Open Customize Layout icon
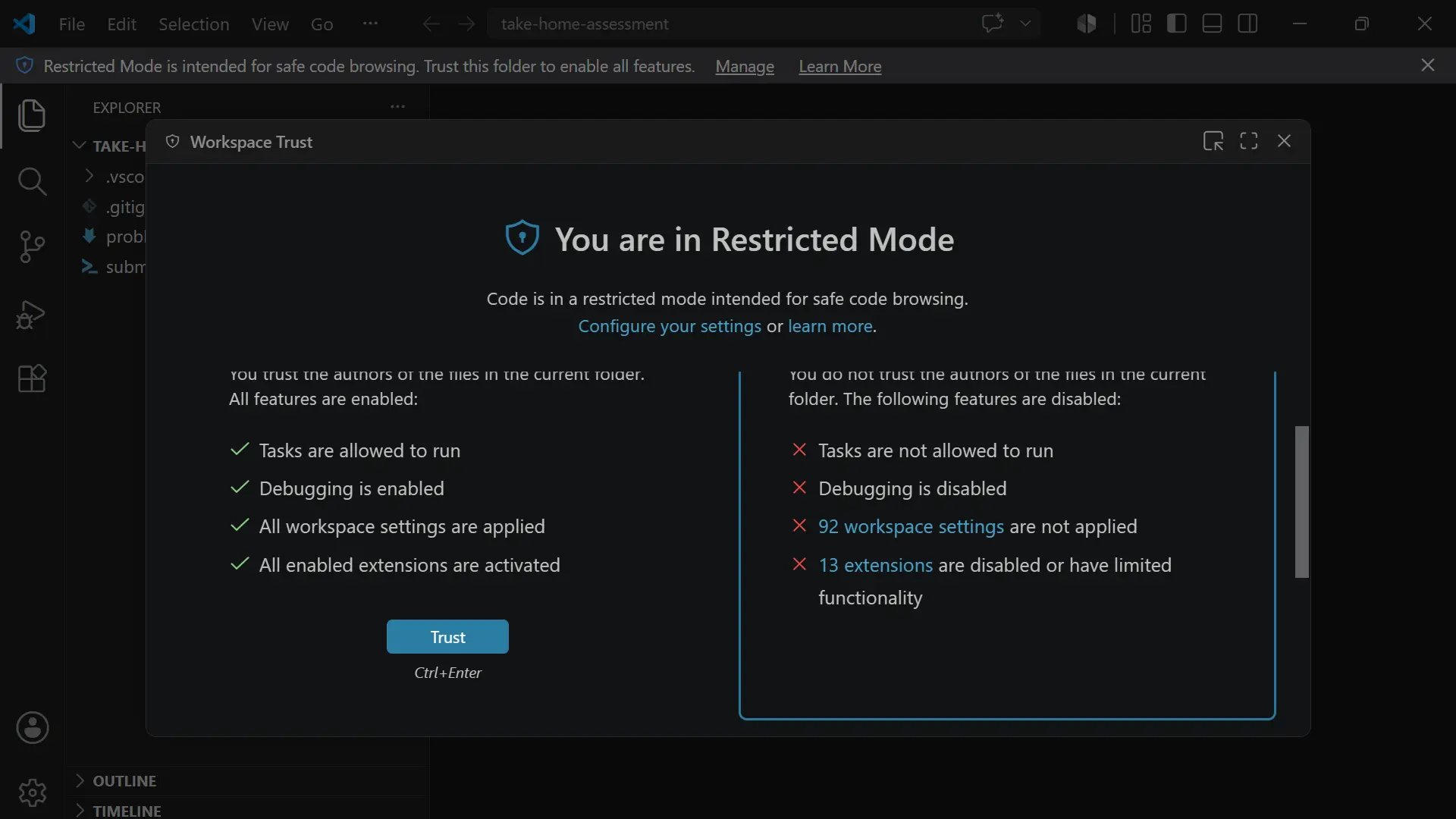 [x=1141, y=24]
